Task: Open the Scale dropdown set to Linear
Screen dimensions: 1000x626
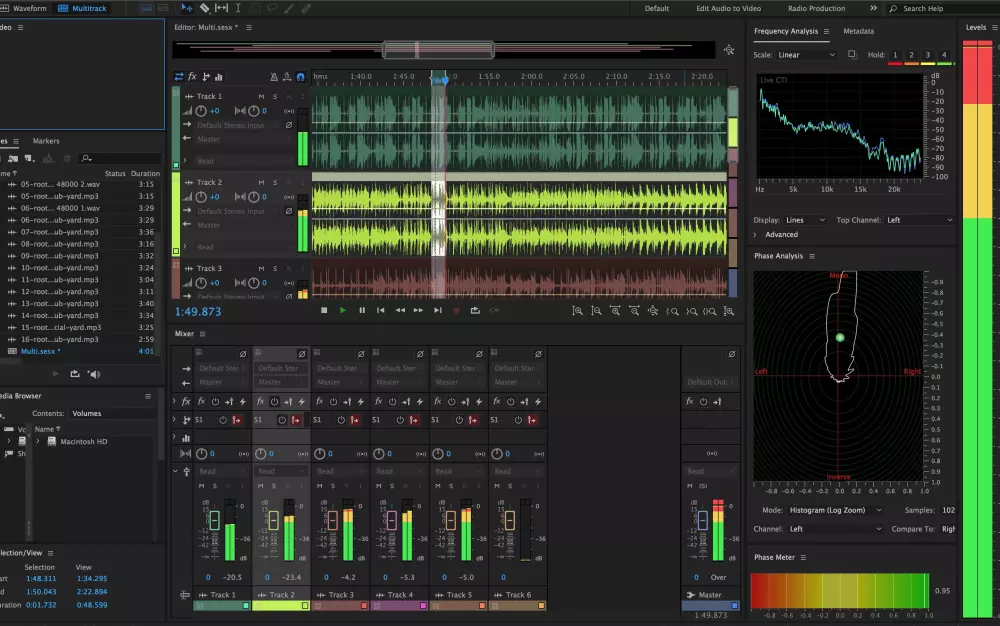Action: pyautogui.click(x=806, y=55)
